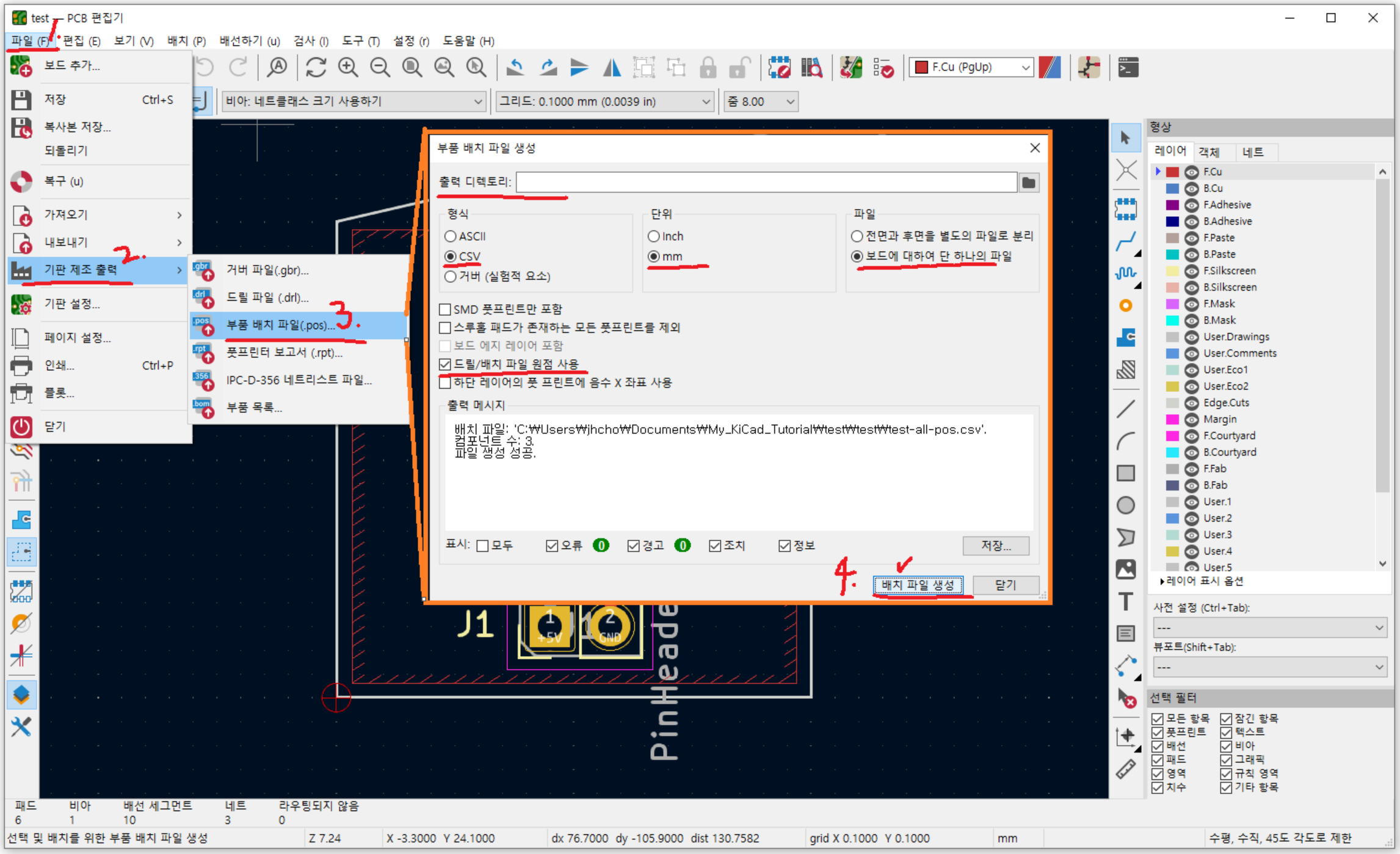The width and height of the screenshot is (1400, 854).
Task: Select 드릴 파일 (.drl) menu entry
Action: click(267, 297)
